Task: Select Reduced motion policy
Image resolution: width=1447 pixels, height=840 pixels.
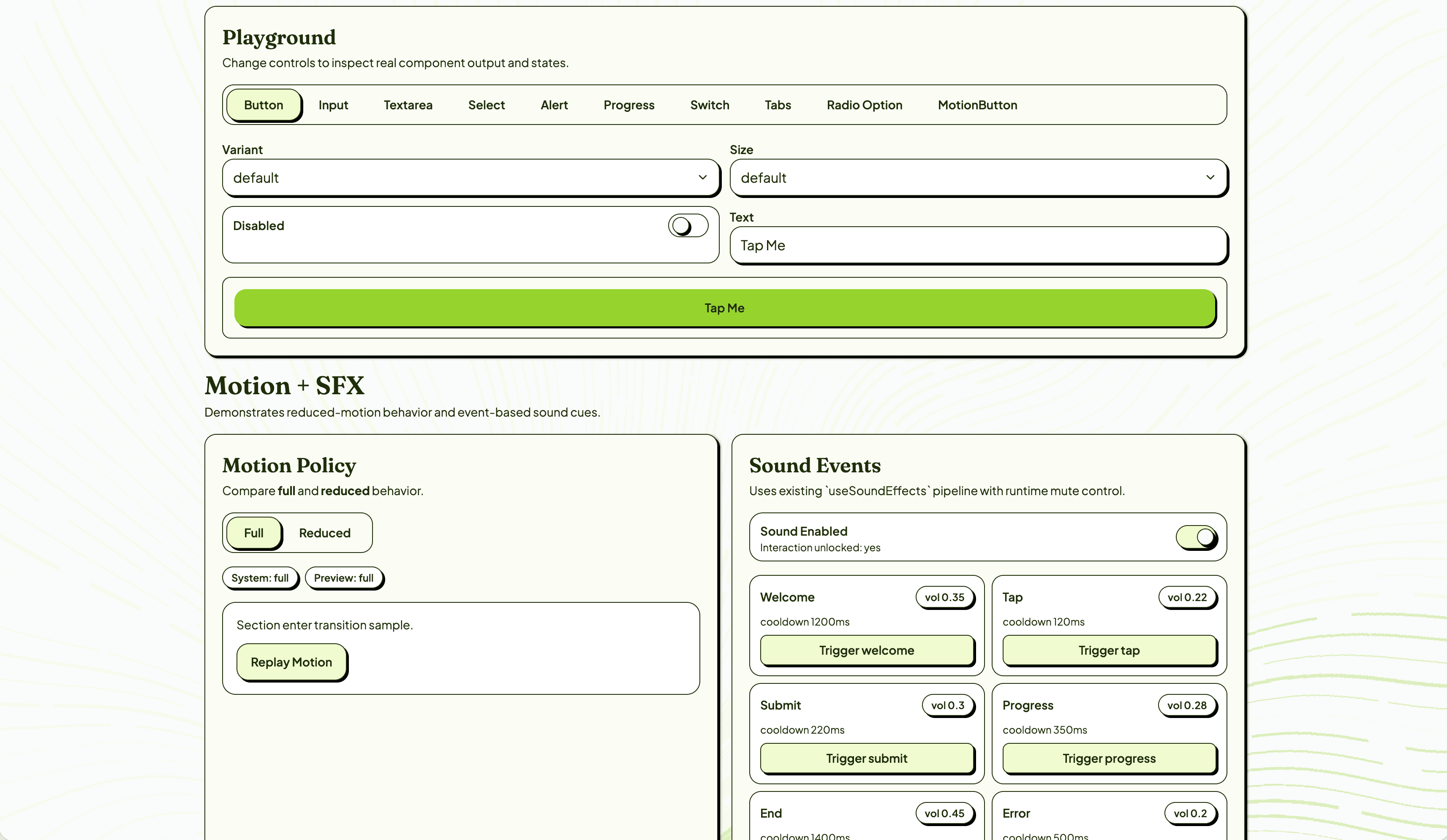Action: [x=324, y=533]
